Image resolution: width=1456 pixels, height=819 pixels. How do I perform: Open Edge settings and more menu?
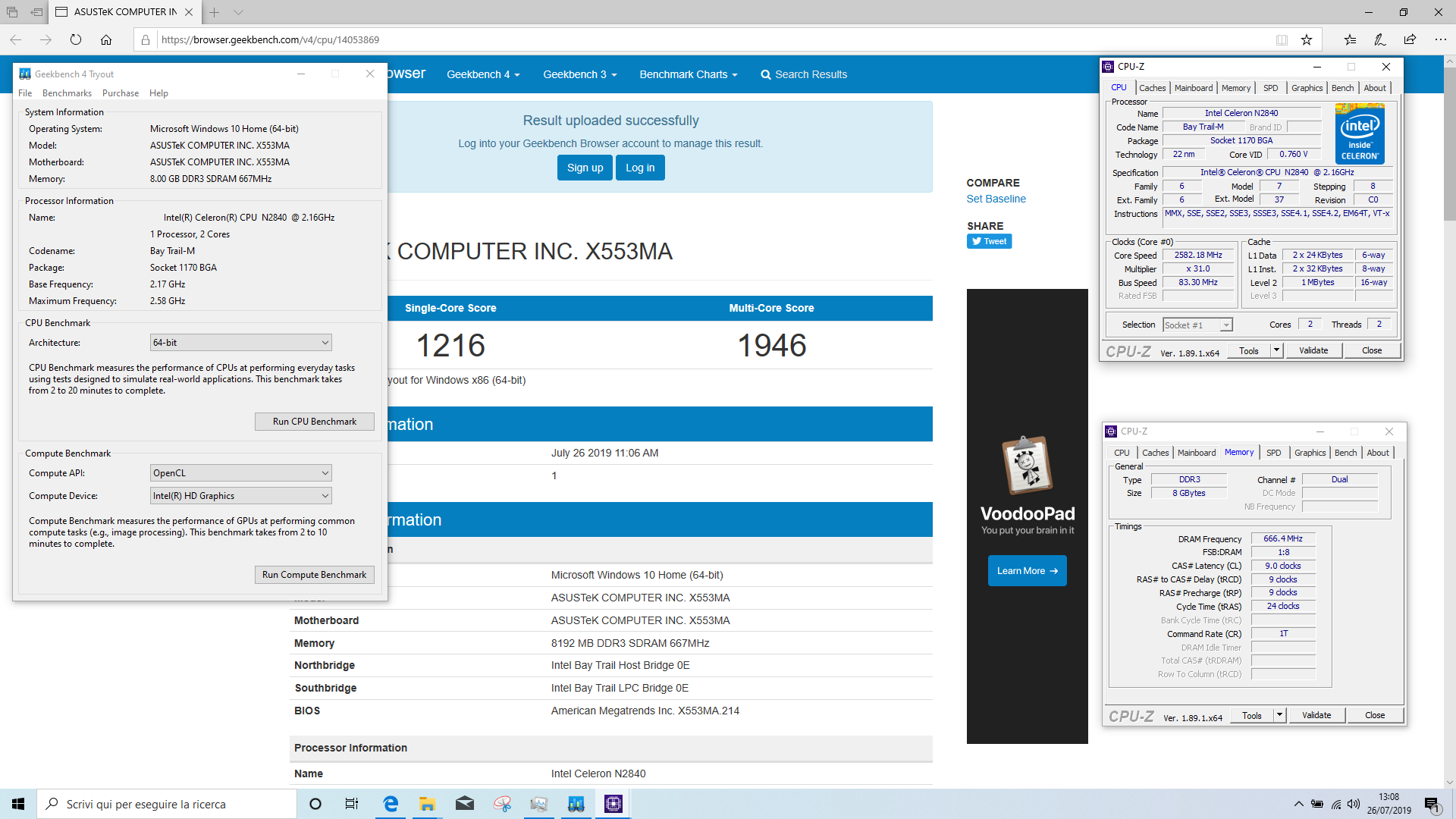[1441, 40]
